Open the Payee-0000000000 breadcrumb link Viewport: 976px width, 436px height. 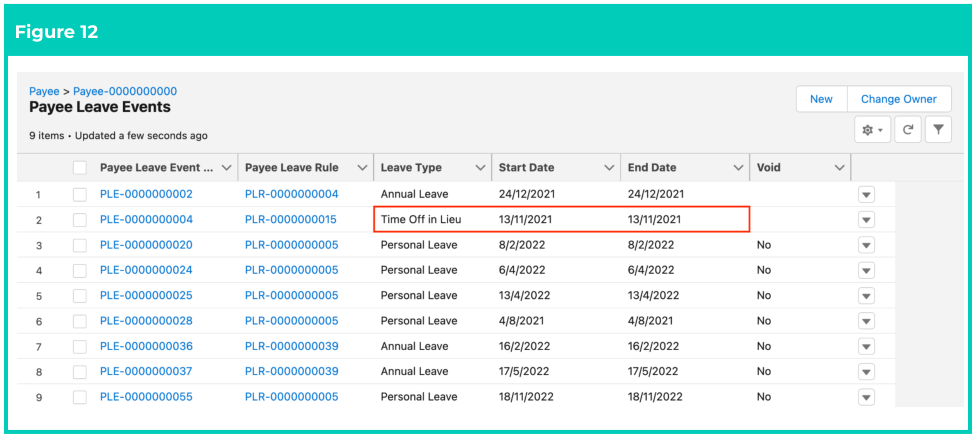tap(125, 92)
